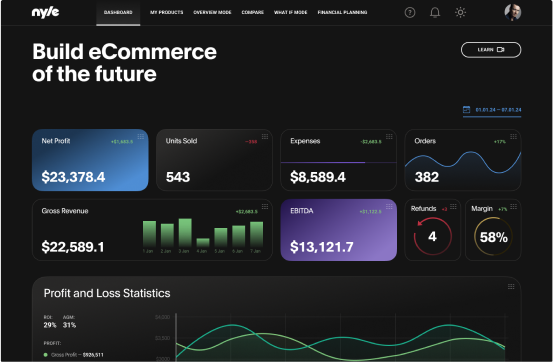Click the Net Profit +$1,683.5 change label
553x362 pixels.
coord(122,142)
